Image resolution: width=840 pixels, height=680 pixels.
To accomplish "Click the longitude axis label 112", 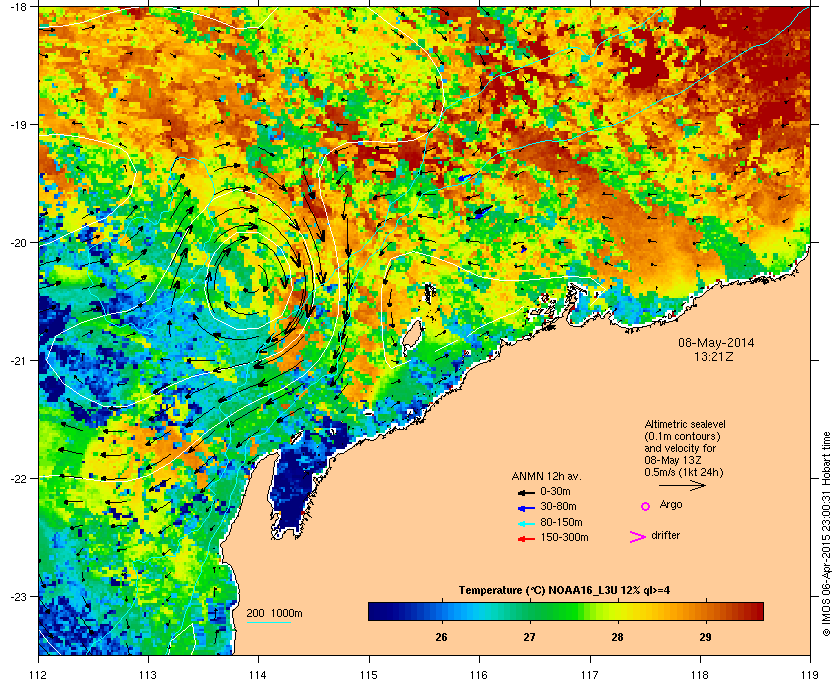I will tap(38, 674).
